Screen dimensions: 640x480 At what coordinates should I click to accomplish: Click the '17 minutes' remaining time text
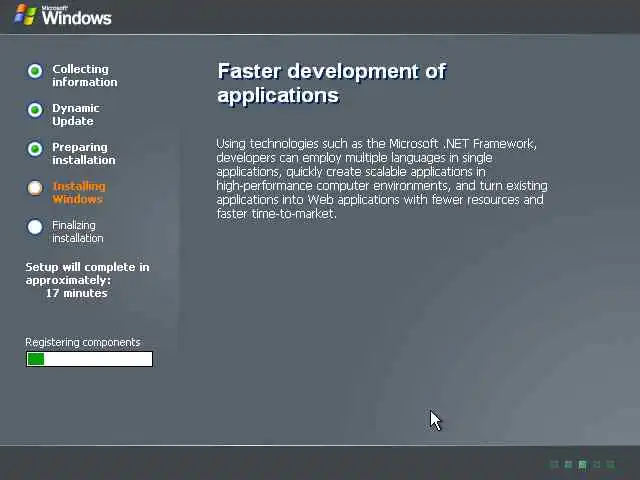click(76, 293)
